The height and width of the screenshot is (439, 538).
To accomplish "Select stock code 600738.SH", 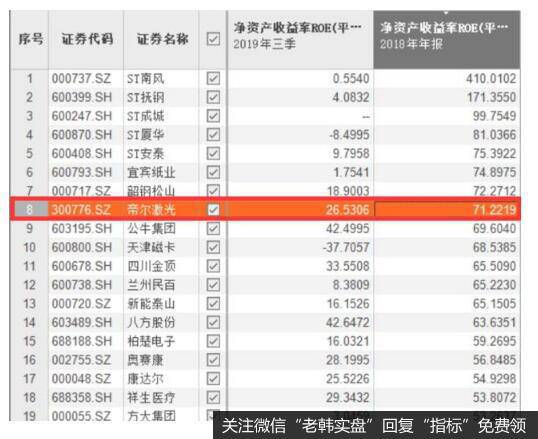I will pyautogui.click(x=82, y=285).
